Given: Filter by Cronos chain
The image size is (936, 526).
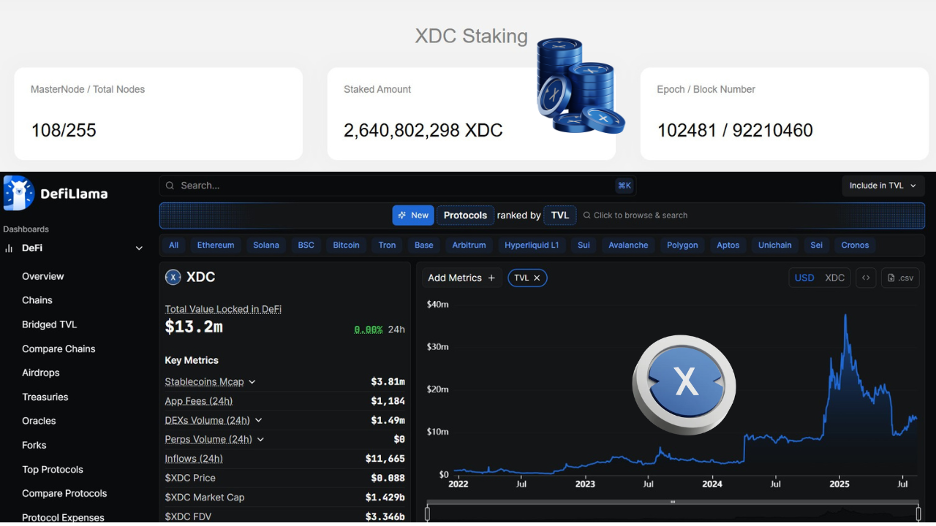Looking at the screenshot, I should pos(855,245).
